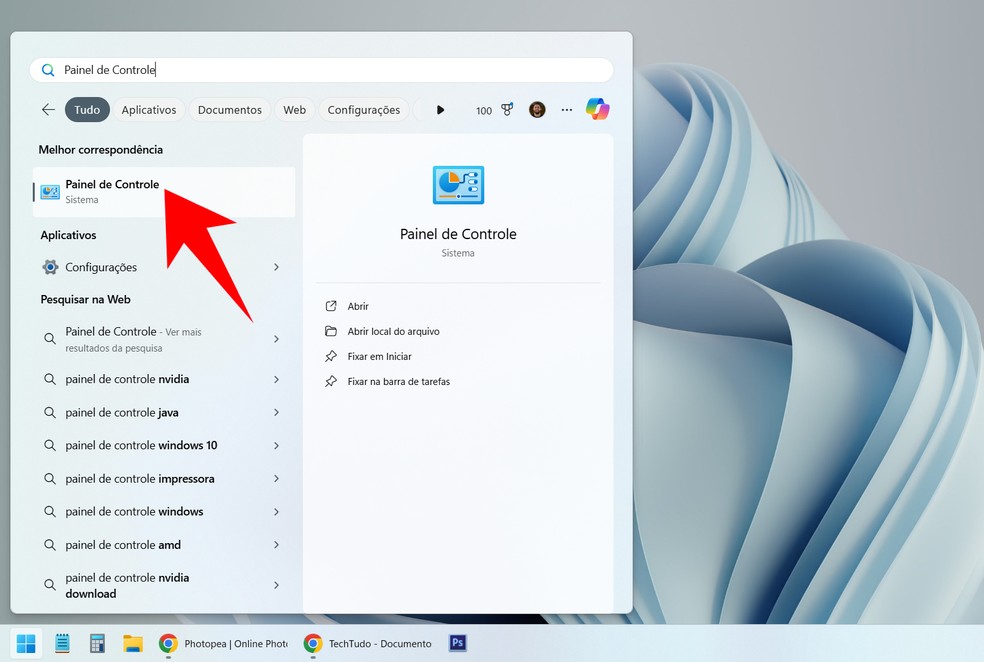Click the search magnifier icon in search box
Screen dimensions: 984x662
pos(48,70)
